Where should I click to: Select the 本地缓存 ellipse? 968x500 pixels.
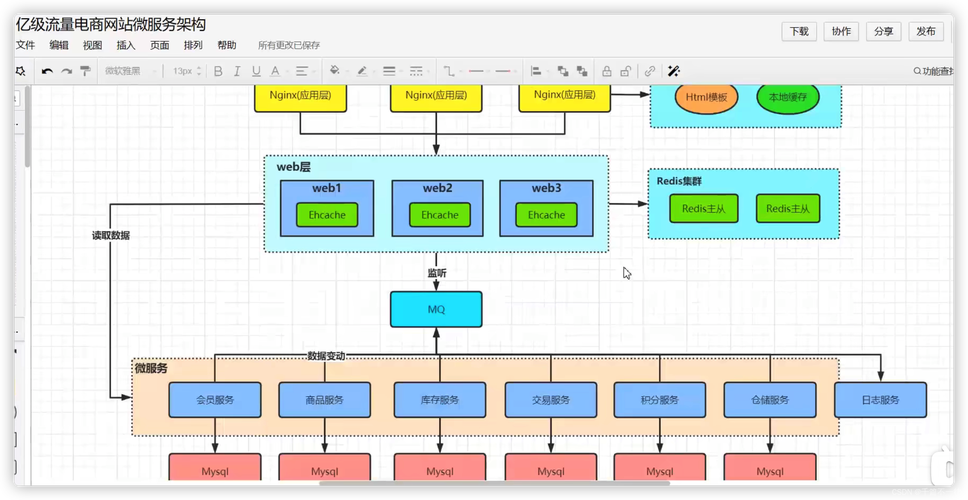point(788,97)
